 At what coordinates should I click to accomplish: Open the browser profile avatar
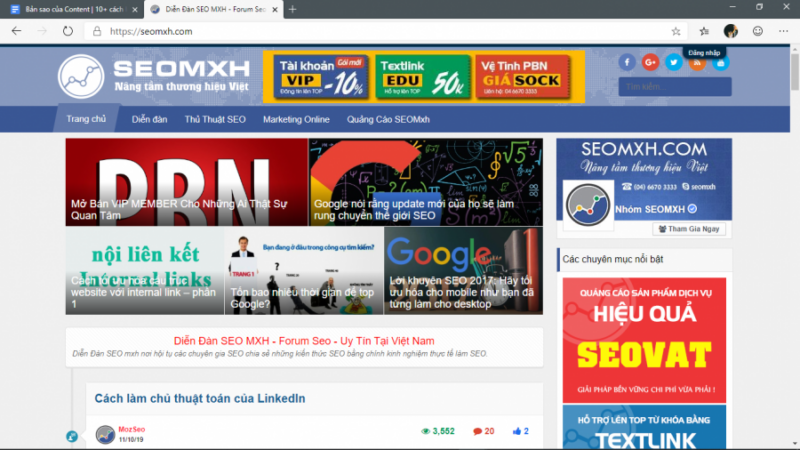pyautogui.click(x=731, y=31)
